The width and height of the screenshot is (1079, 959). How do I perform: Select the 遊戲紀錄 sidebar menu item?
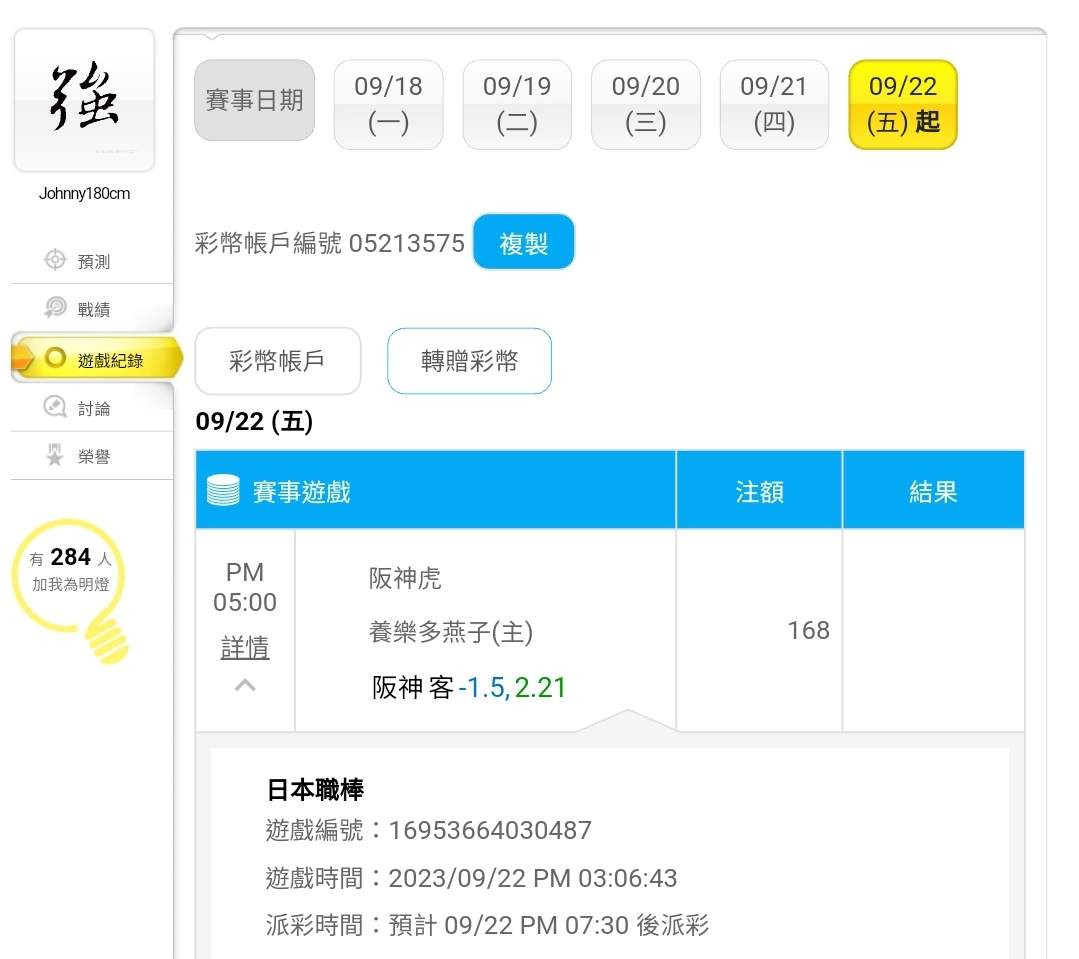click(x=97, y=358)
